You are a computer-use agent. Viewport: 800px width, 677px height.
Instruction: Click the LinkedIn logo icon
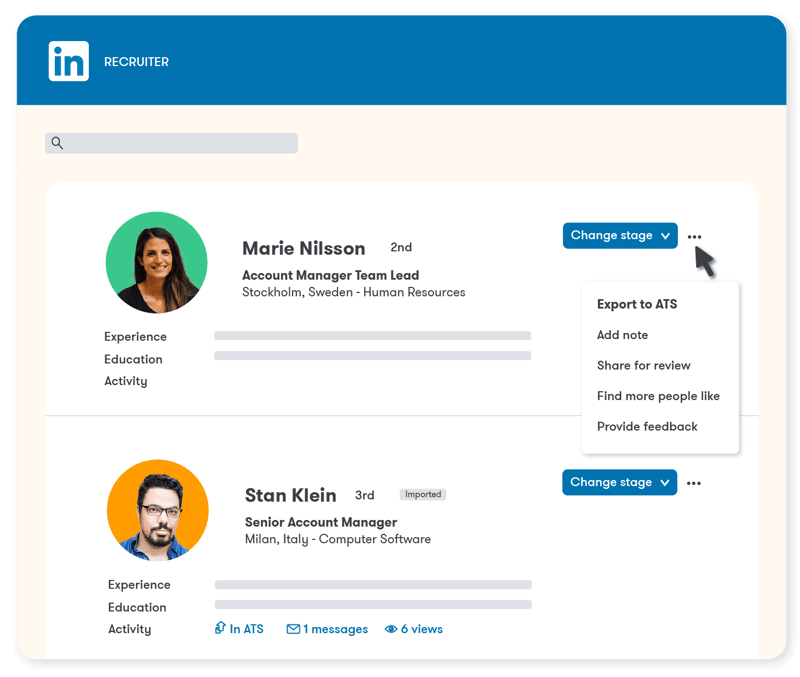point(68,61)
